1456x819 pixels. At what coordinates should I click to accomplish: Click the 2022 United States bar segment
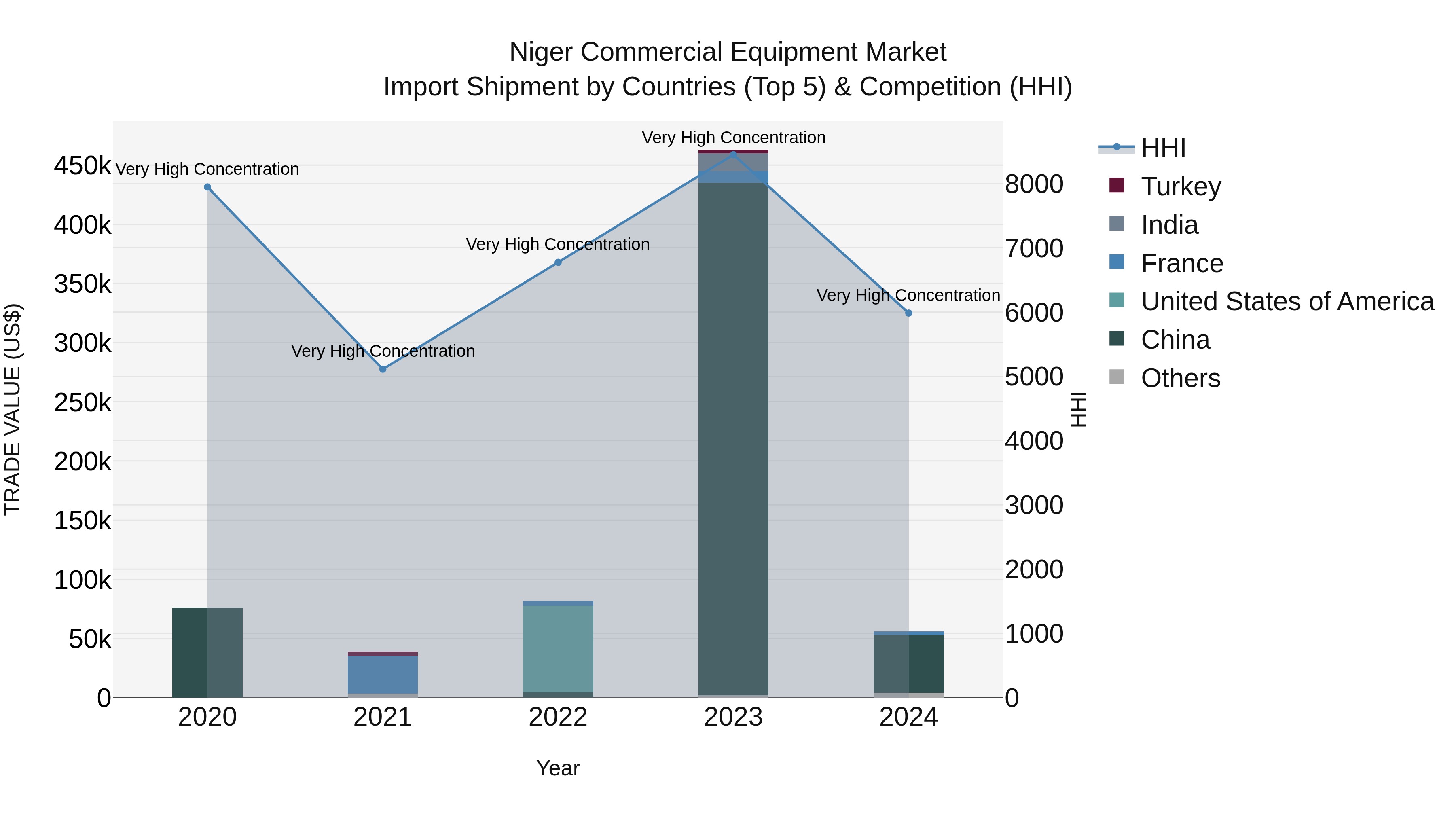558,649
